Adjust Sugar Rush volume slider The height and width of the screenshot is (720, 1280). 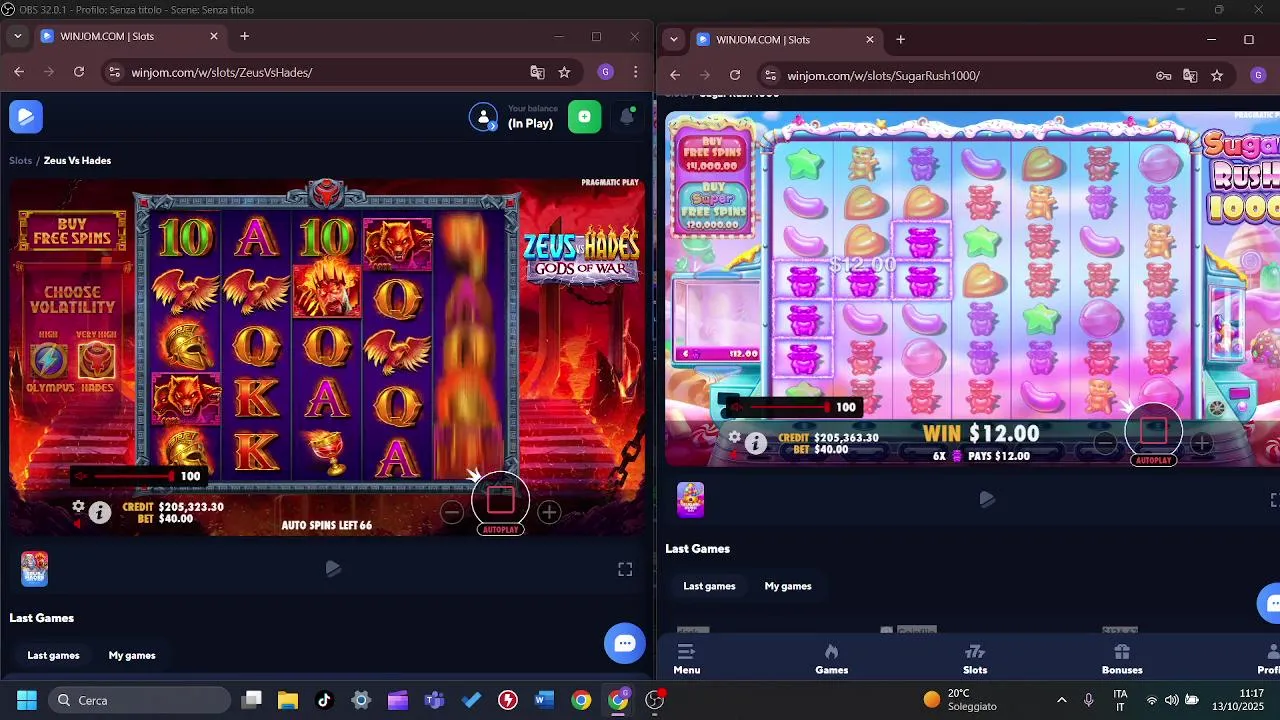tap(788, 407)
